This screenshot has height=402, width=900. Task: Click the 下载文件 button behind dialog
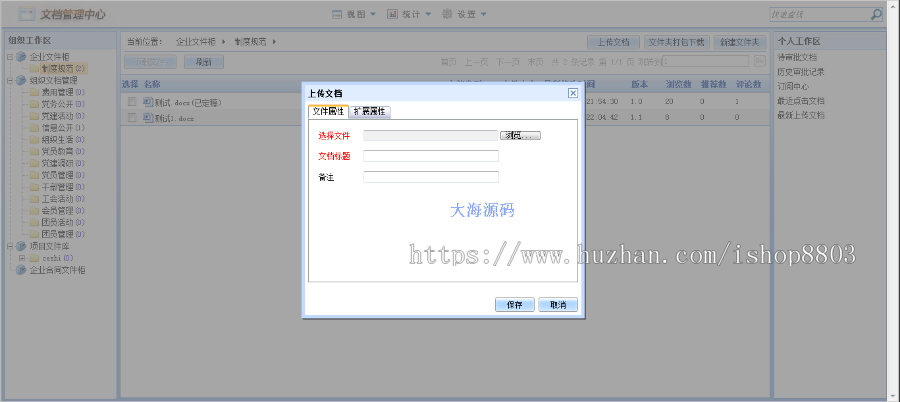click(x=150, y=62)
